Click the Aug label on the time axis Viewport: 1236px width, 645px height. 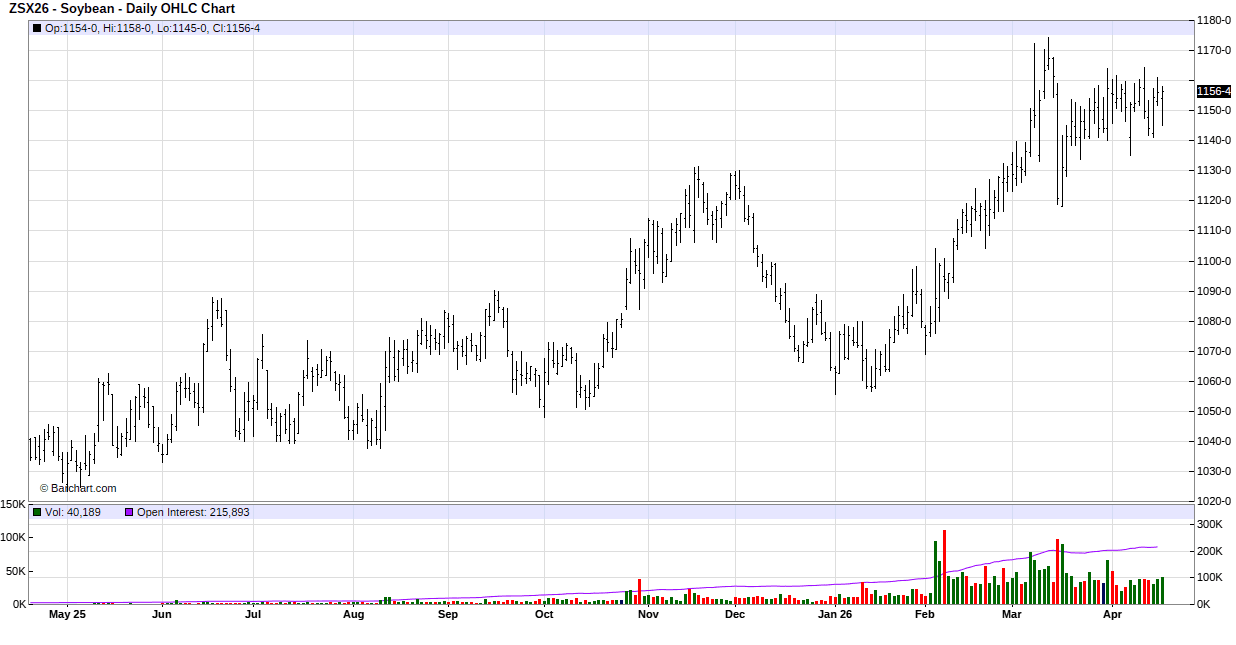353,615
